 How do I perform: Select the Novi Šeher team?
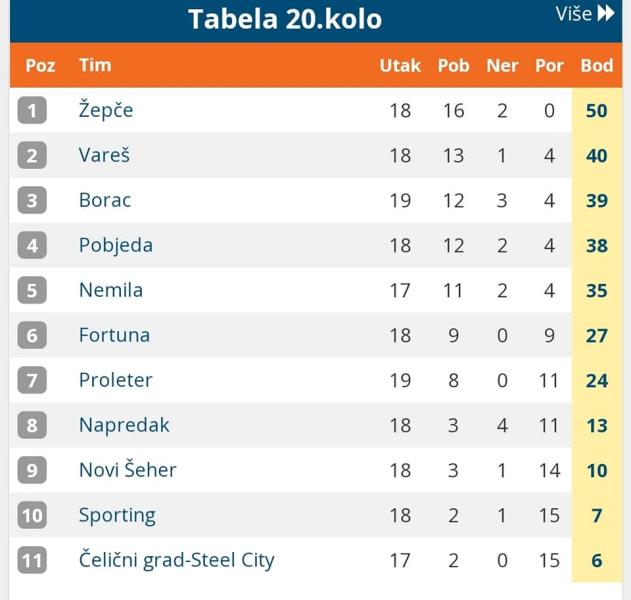(128, 470)
